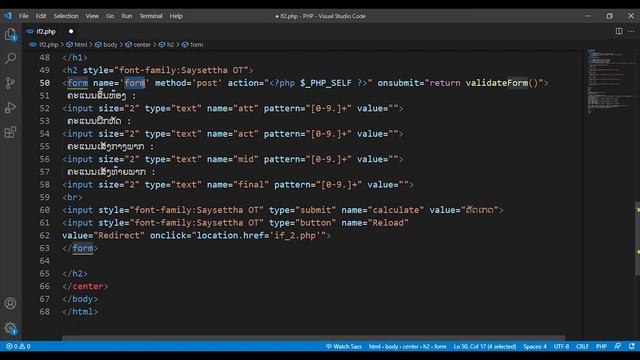Screen dimensions: 640x360
Task: Click the unsaved dot on if2.php tab
Action: point(71,31)
